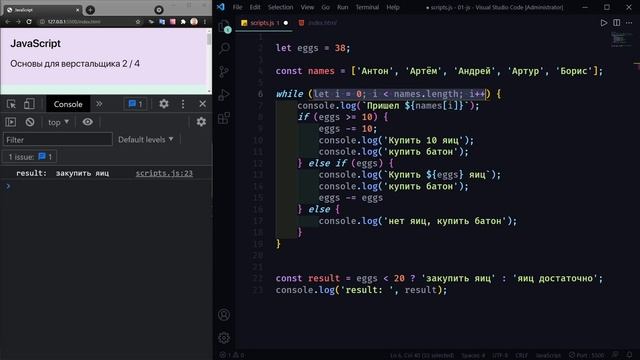
Task: Click the 'JavaScript' page heading
Action: point(36,44)
